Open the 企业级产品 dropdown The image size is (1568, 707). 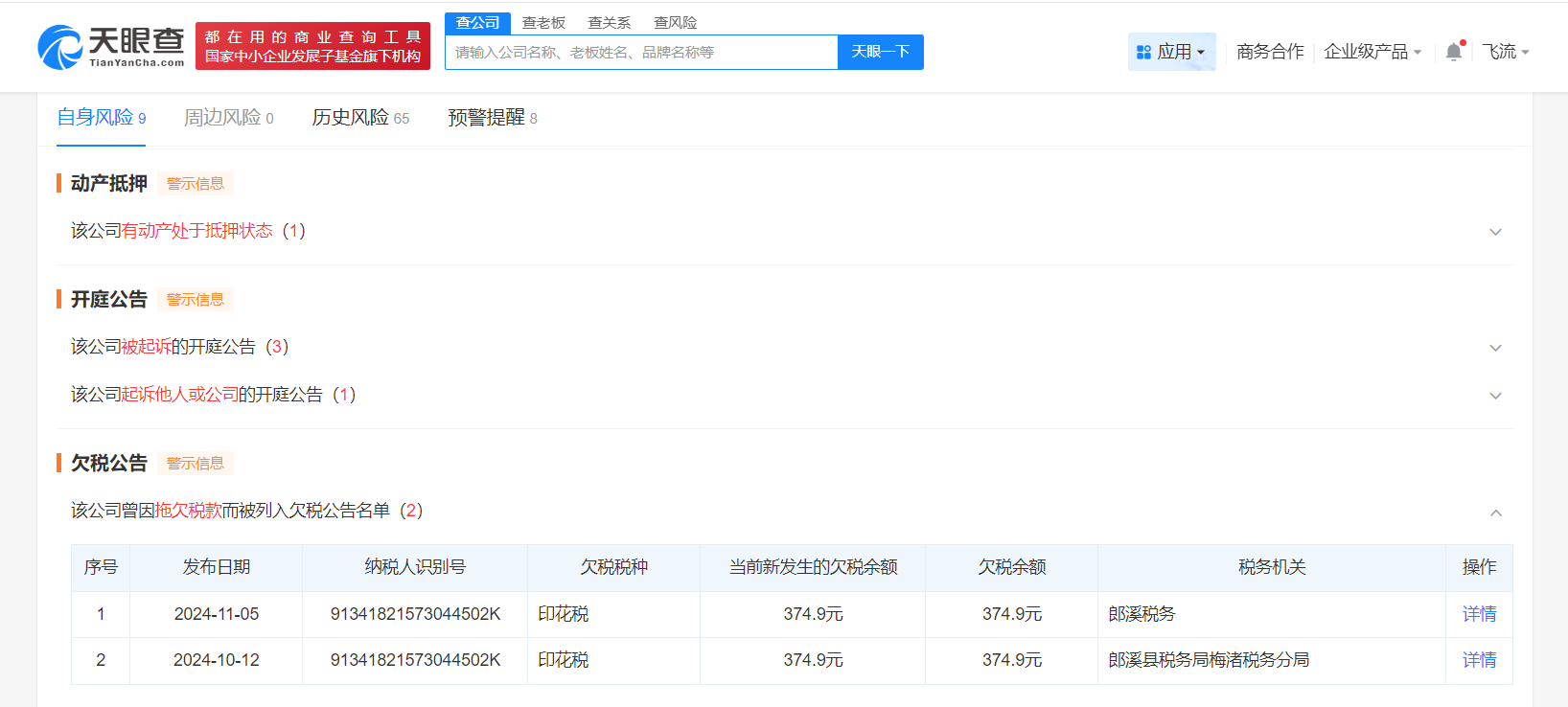[1372, 52]
